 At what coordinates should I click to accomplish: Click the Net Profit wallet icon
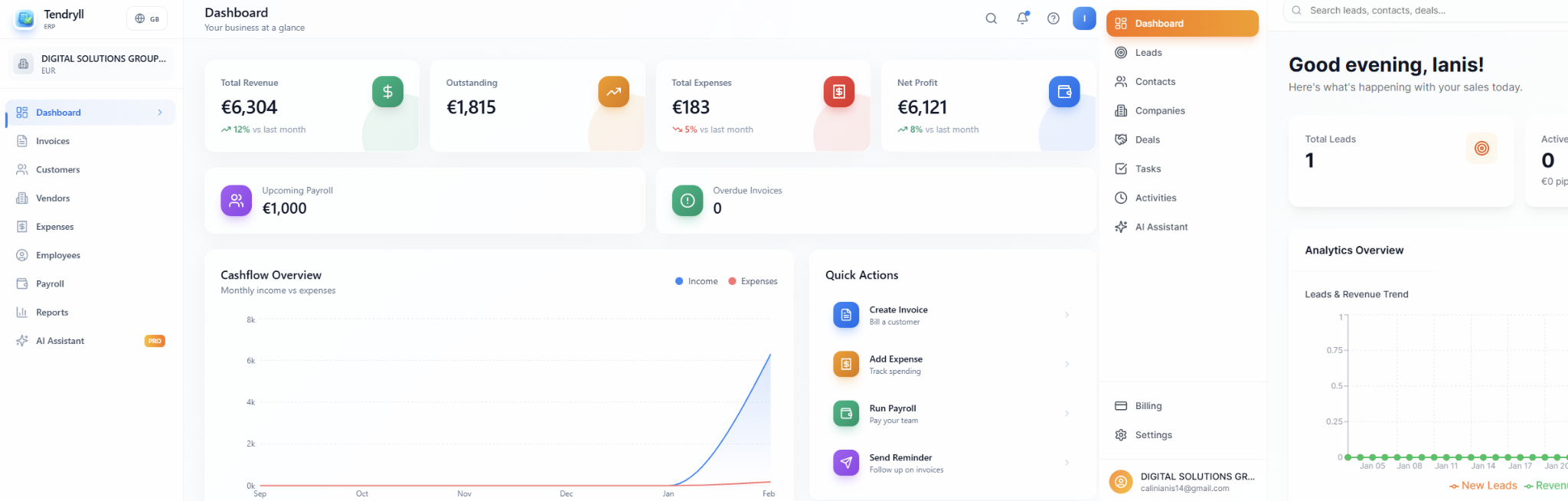pos(1064,92)
